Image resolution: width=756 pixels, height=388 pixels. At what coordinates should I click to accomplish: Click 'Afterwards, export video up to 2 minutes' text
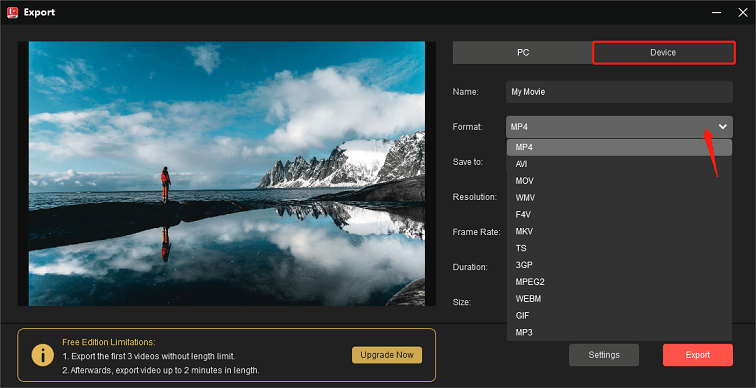161,370
